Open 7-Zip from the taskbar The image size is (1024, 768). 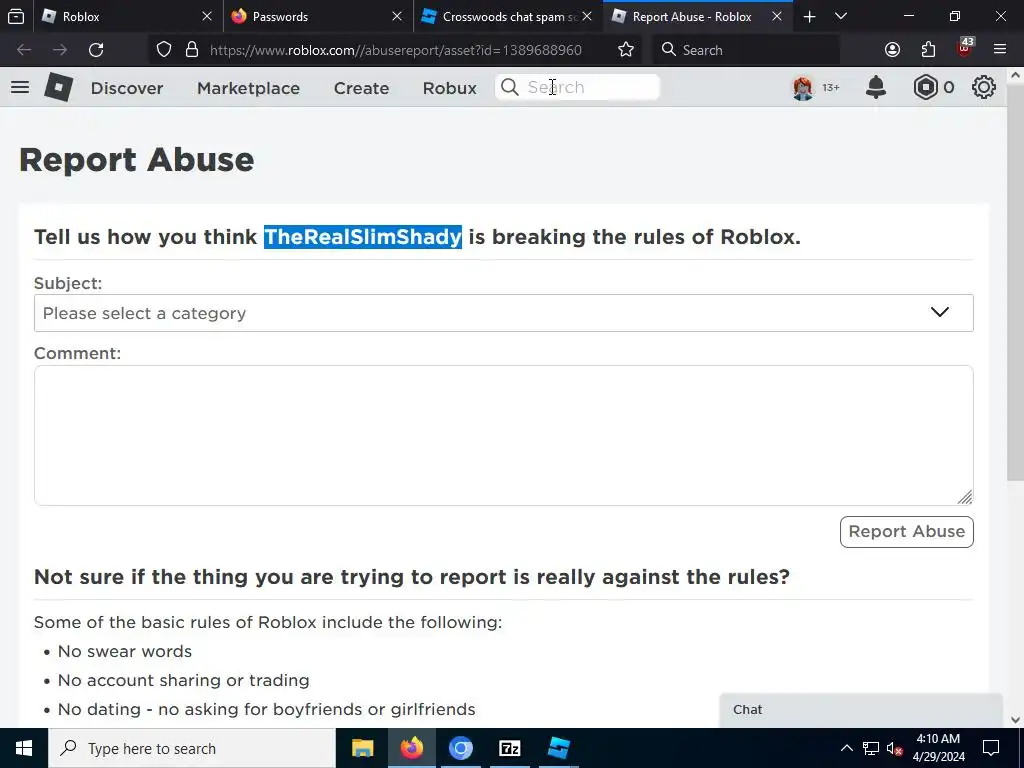click(509, 748)
